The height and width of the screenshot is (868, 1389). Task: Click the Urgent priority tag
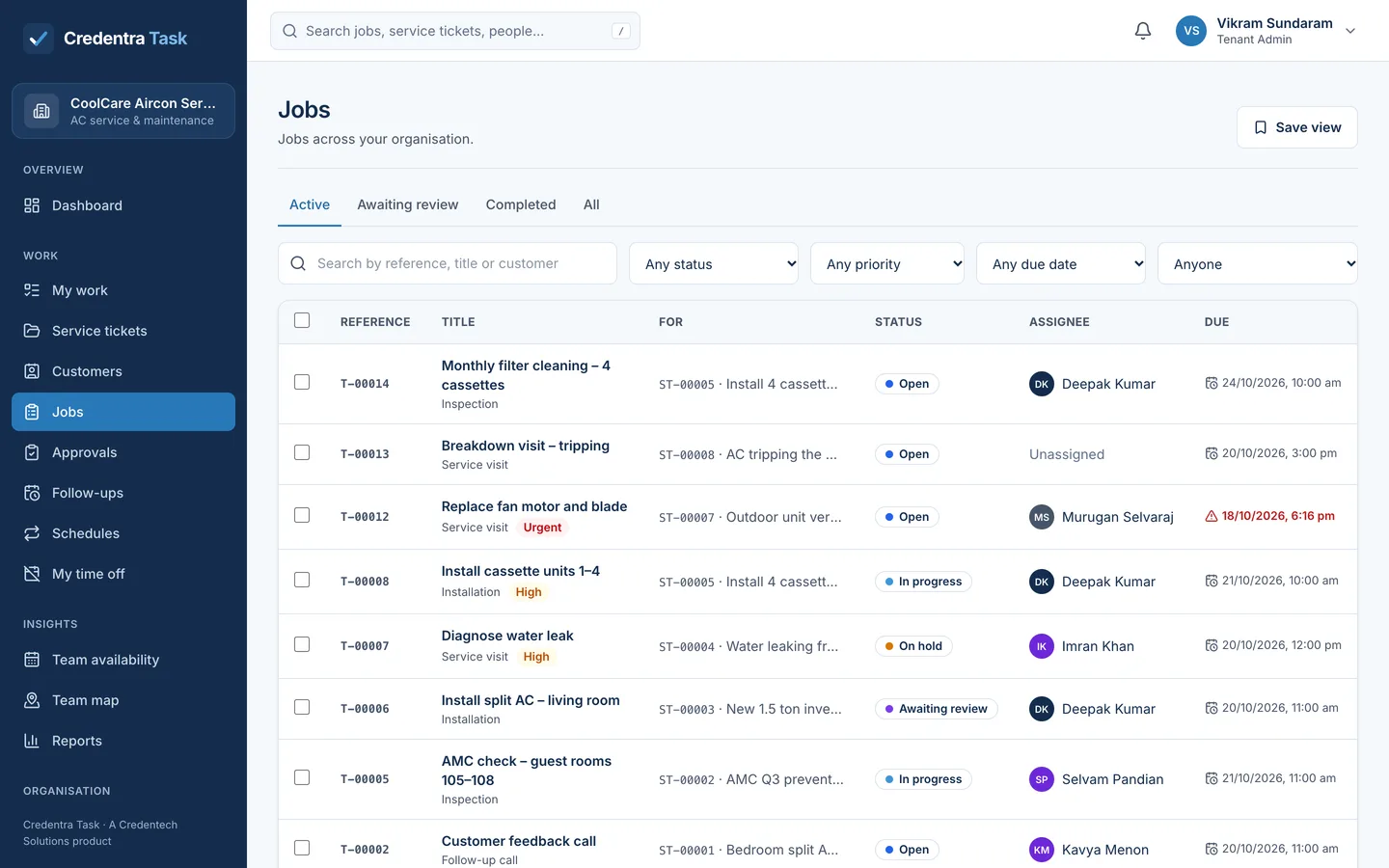pos(542,528)
